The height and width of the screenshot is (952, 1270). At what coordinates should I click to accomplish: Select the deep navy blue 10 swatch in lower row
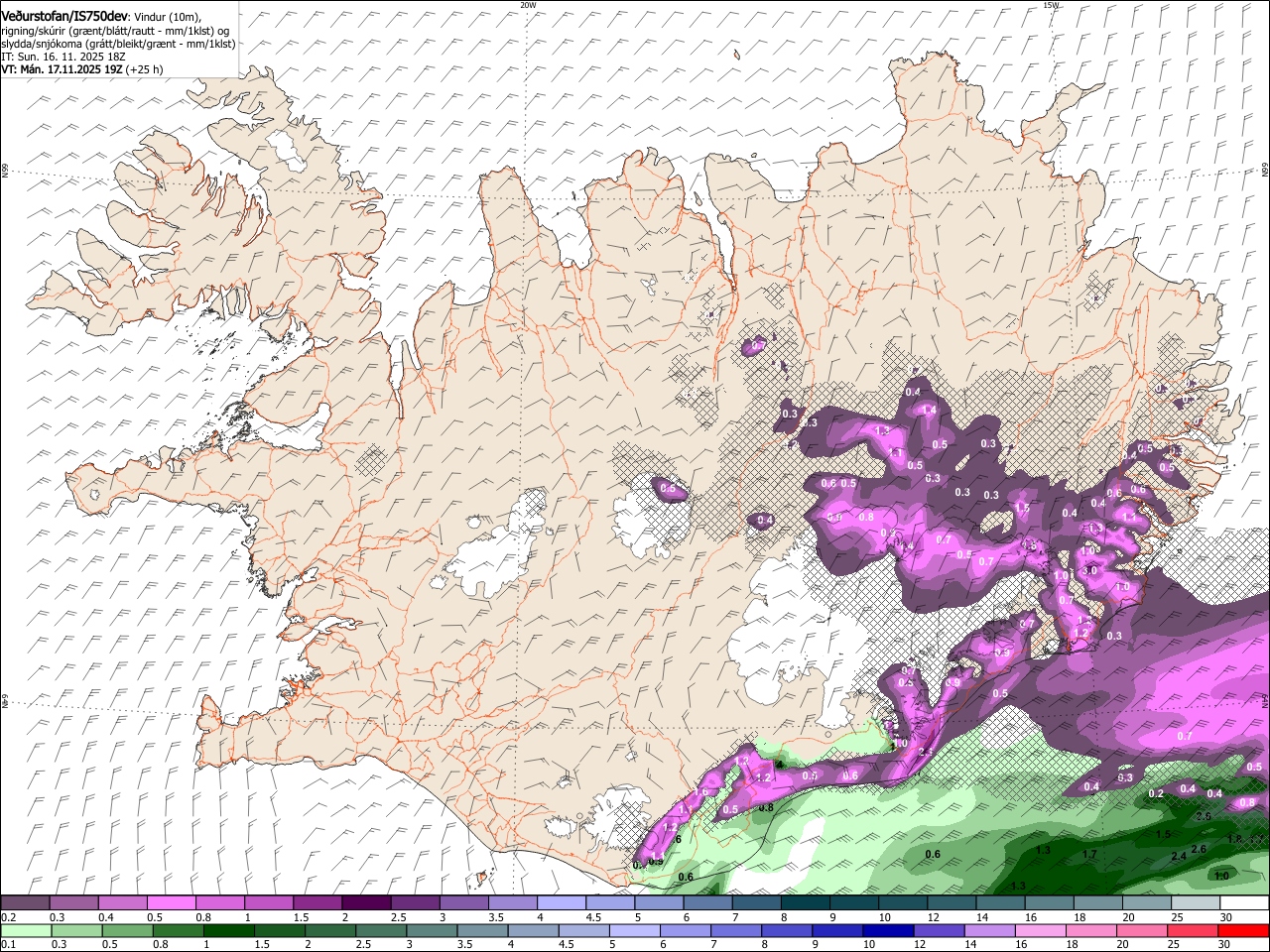(888, 930)
